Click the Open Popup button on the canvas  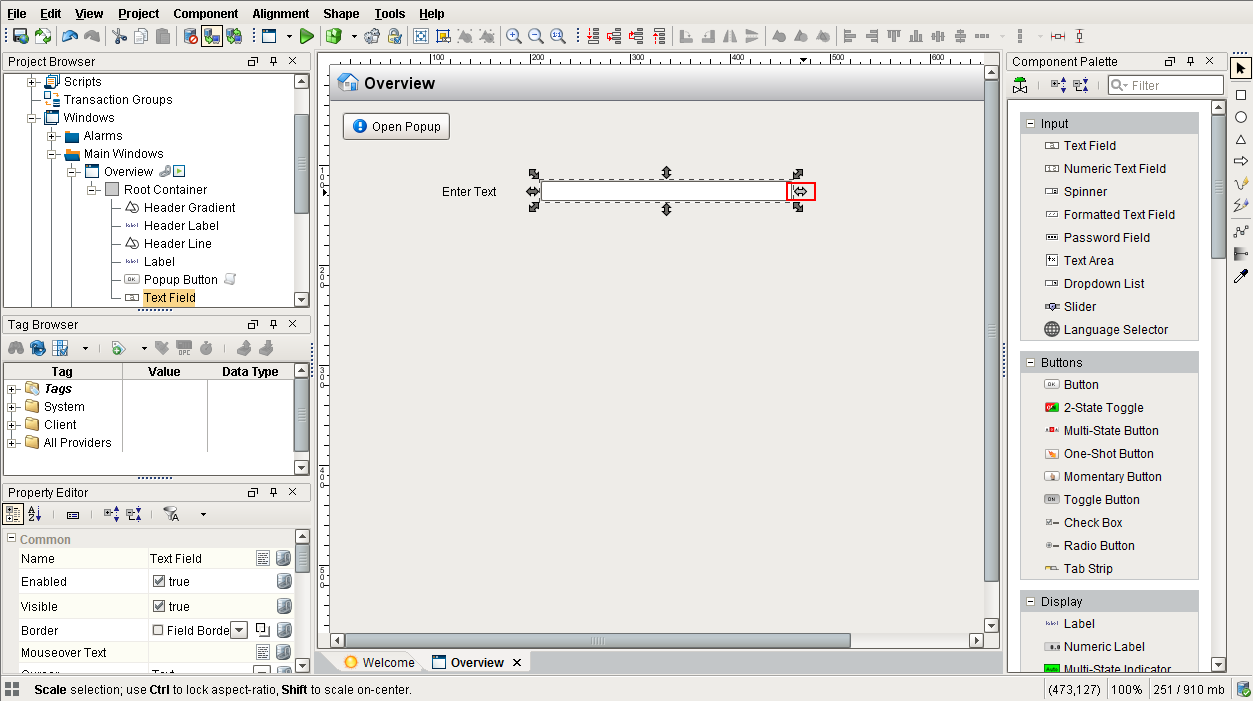(x=395, y=126)
